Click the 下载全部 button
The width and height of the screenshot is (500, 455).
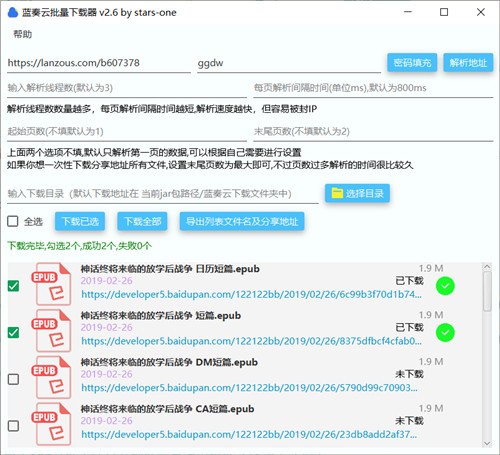click(142, 221)
